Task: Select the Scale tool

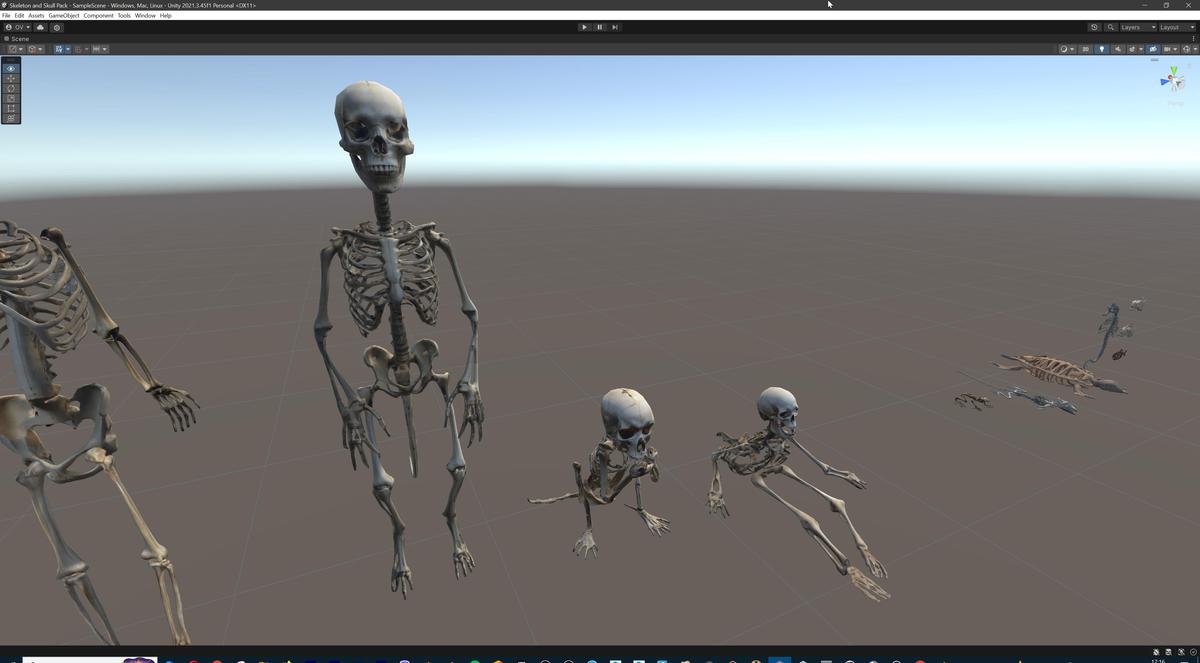Action: [10, 98]
